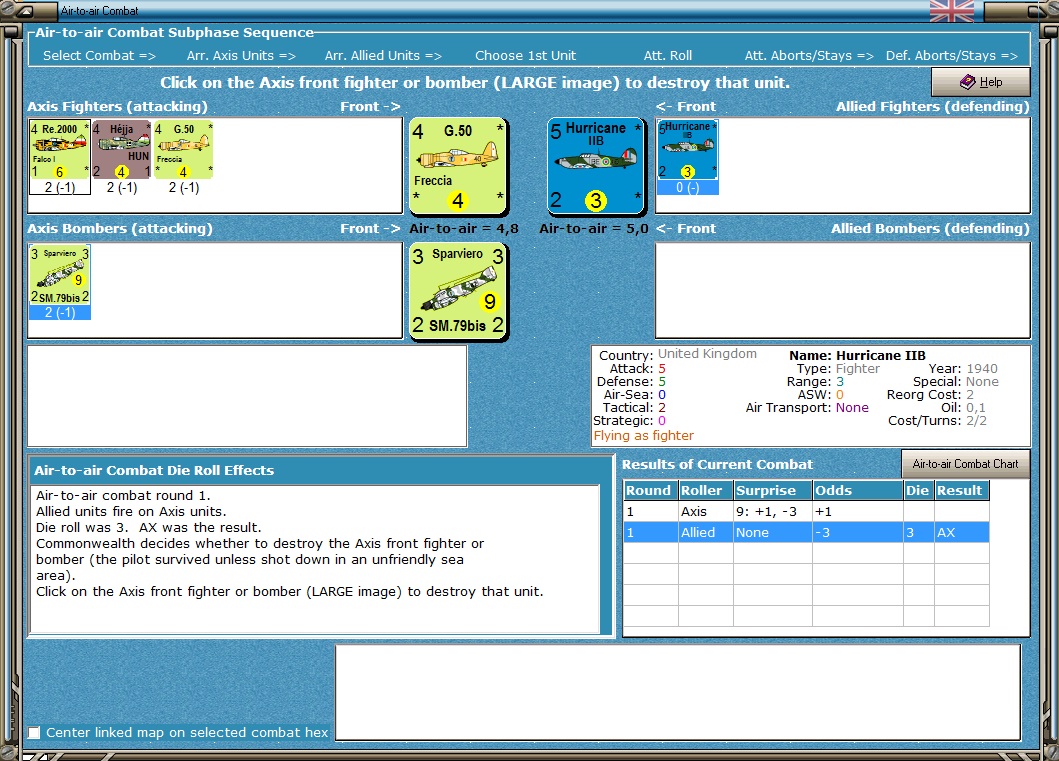Click the small Hurricane IIB defending counter
1059x761 pixels.
pos(688,151)
